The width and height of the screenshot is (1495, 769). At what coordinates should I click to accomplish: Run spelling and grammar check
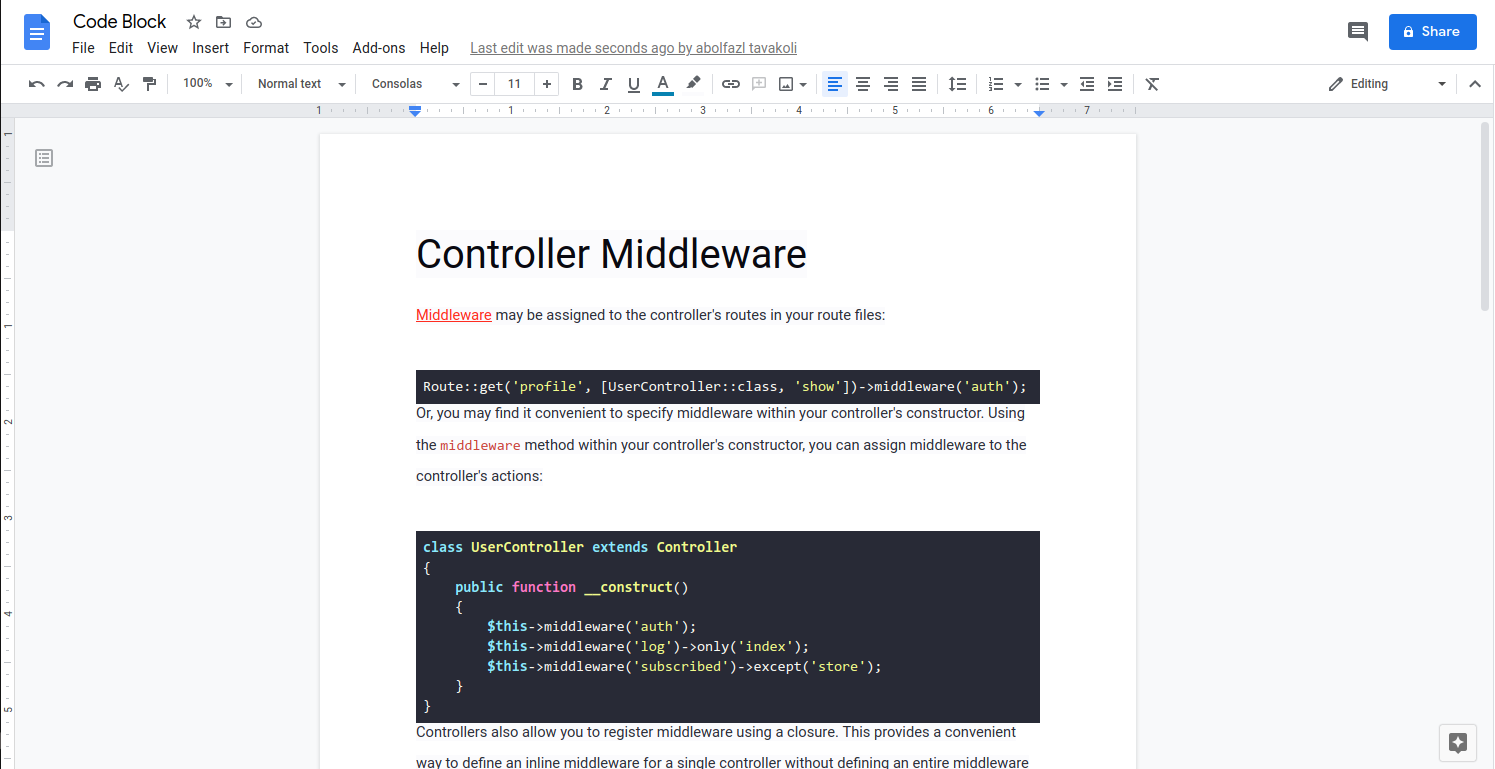tap(121, 84)
